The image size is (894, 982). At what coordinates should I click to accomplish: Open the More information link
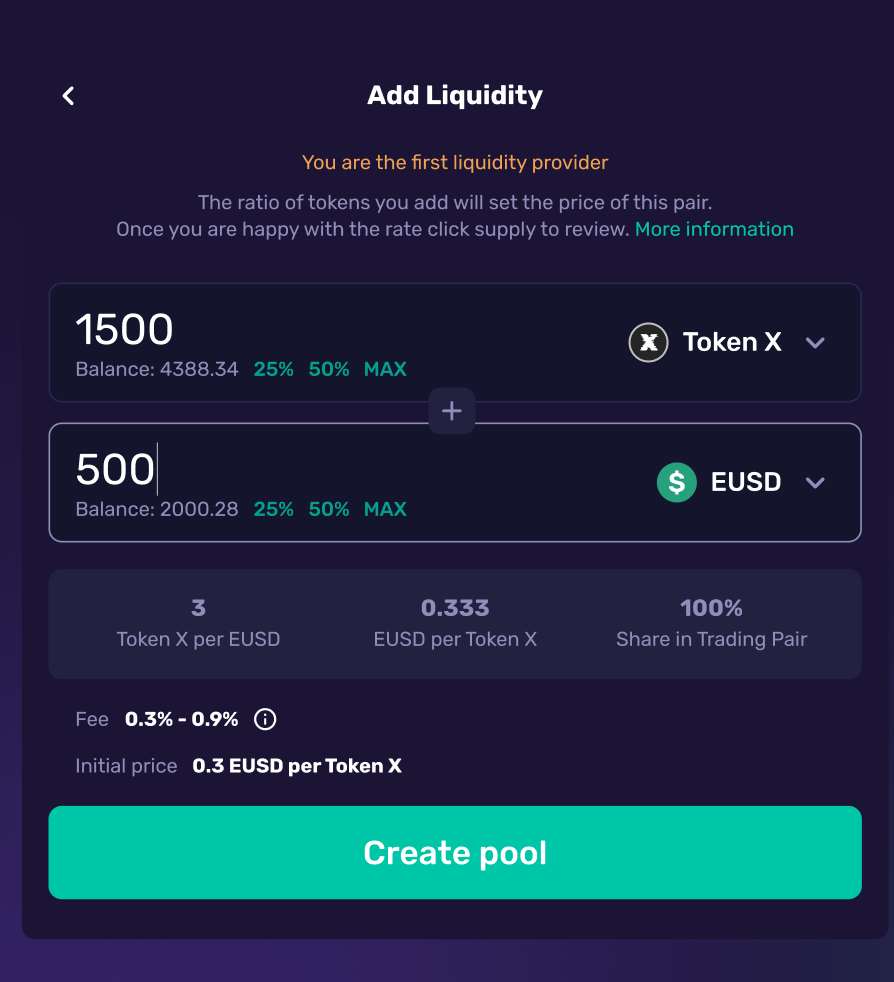tap(714, 229)
